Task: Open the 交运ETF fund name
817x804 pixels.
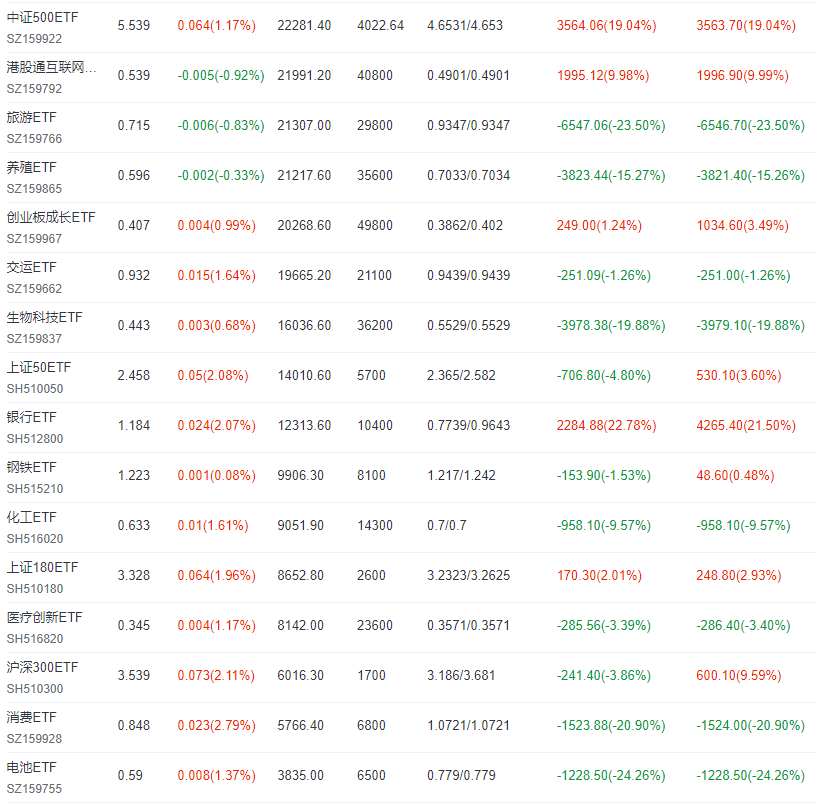Action: pos(31,267)
